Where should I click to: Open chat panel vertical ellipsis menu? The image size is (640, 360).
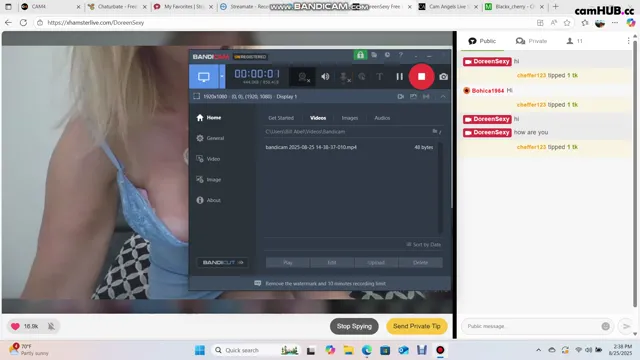[628, 41]
